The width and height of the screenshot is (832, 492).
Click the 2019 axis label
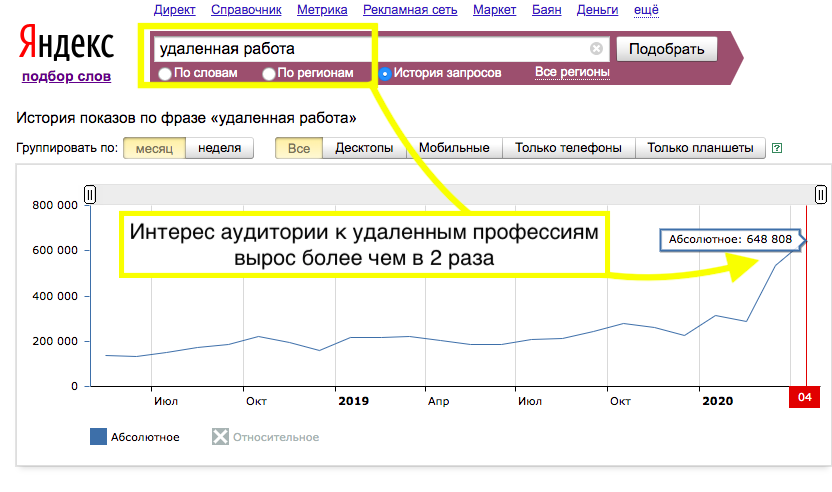point(353,401)
